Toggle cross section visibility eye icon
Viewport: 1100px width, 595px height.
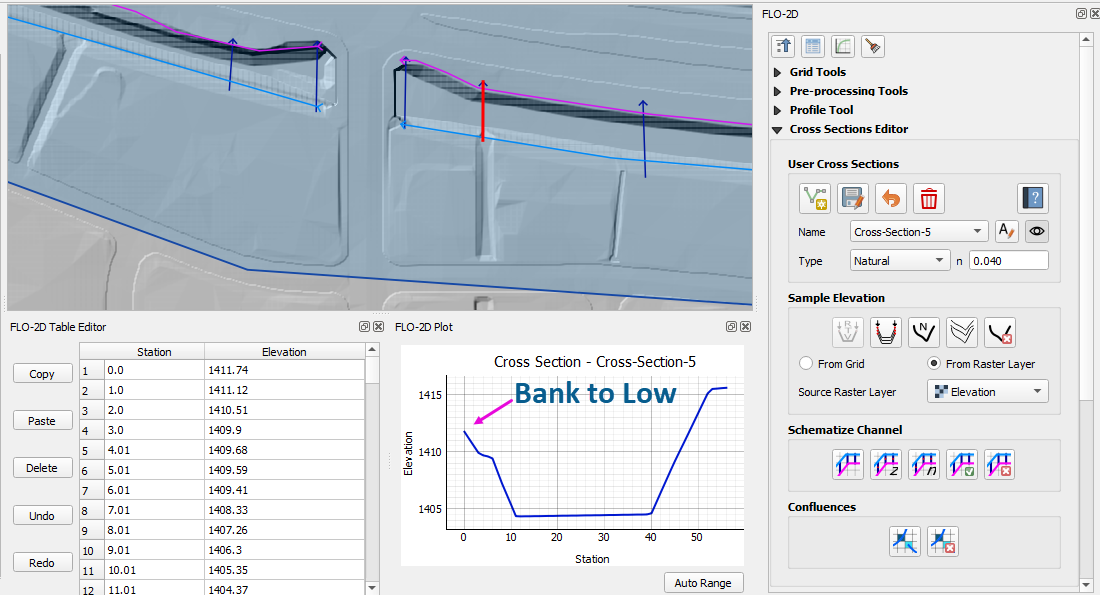coord(1037,231)
